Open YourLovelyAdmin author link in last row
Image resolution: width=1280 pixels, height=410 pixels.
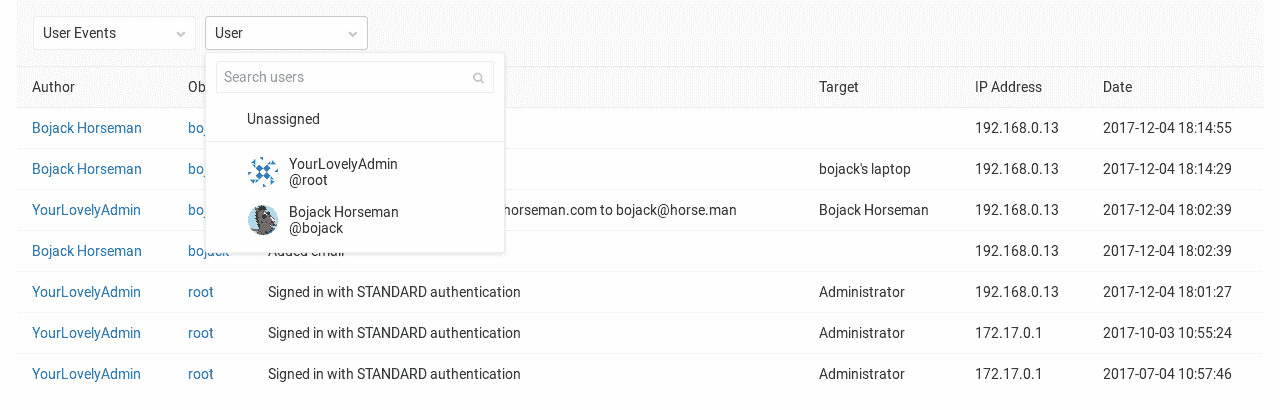point(86,374)
